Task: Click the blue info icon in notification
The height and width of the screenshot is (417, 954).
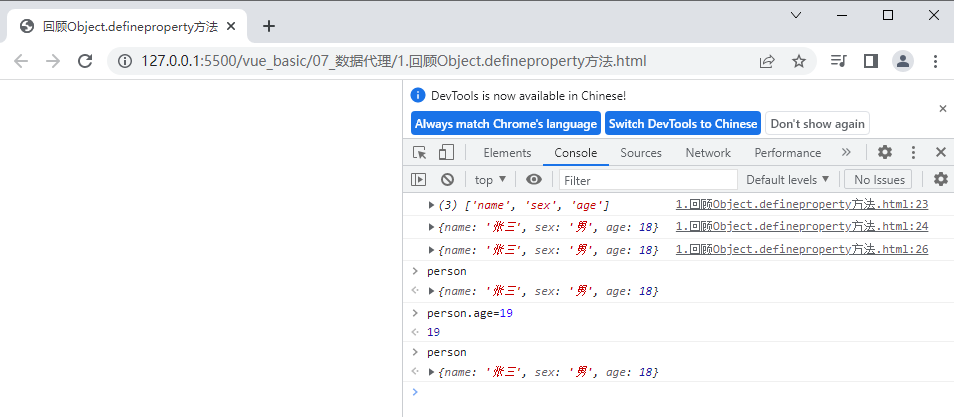Action: point(417,95)
